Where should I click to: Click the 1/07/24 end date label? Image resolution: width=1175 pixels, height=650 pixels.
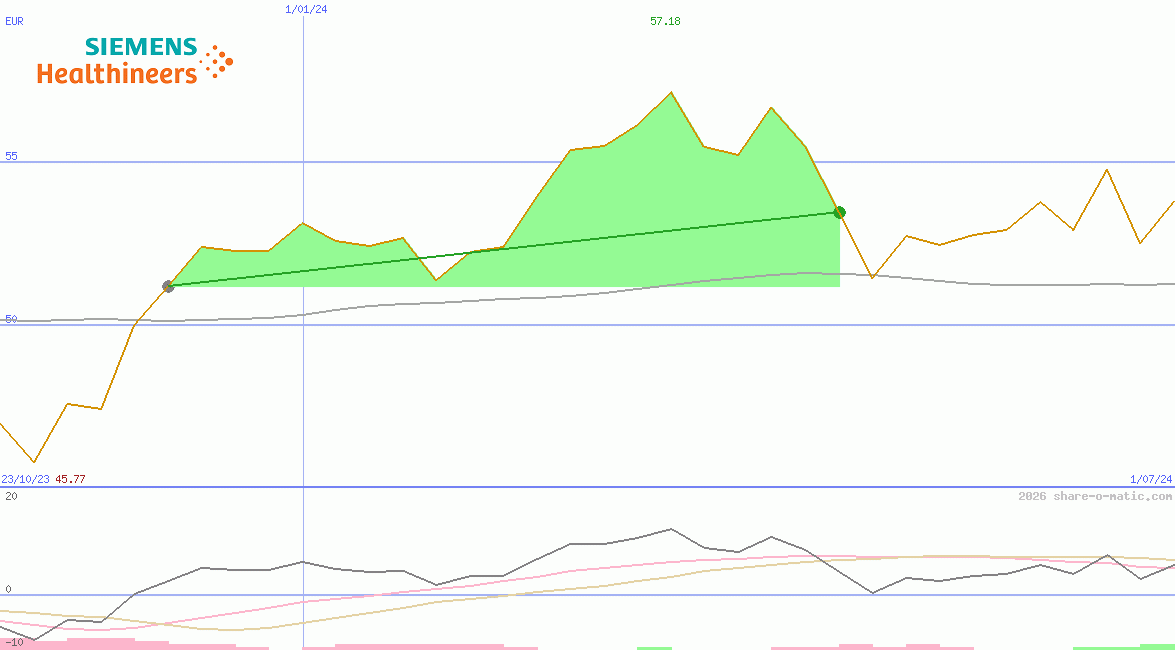[1151, 479]
